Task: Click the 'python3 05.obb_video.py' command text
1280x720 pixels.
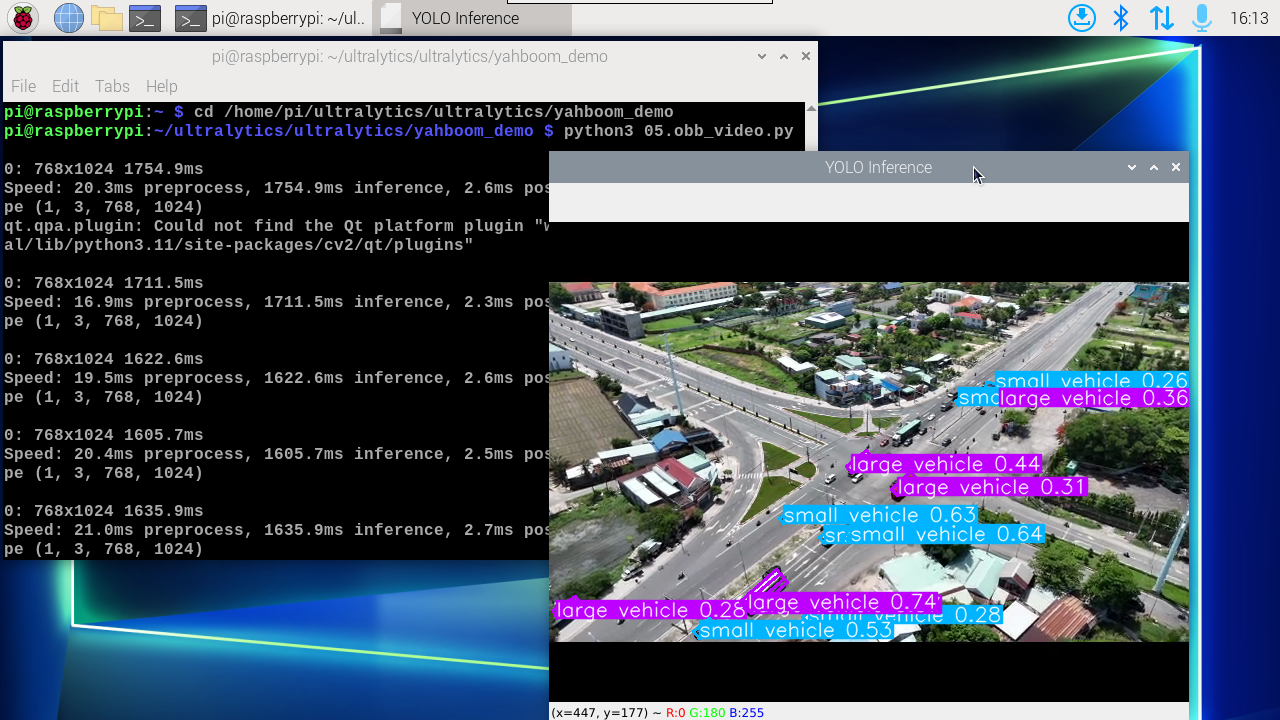Action: pyautogui.click(x=678, y=131)
